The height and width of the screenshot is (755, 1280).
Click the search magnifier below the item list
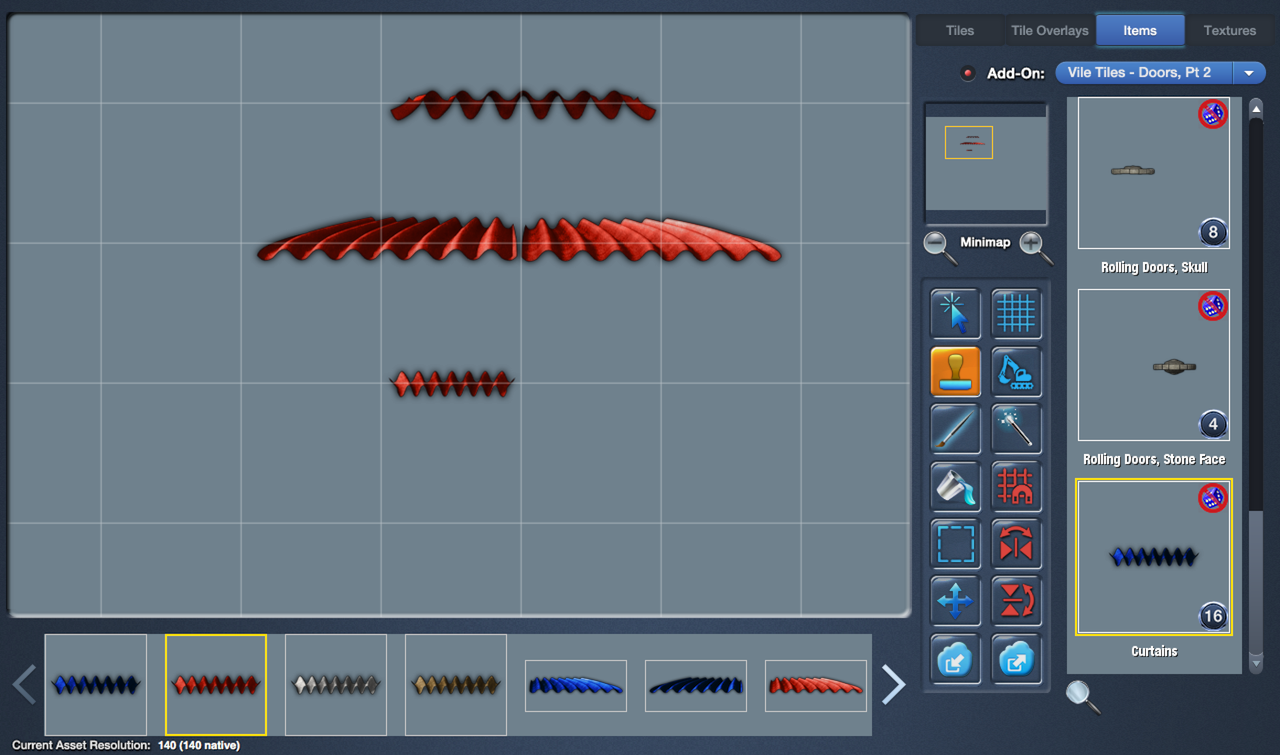pyautogui.click(x=1082, y=696)
